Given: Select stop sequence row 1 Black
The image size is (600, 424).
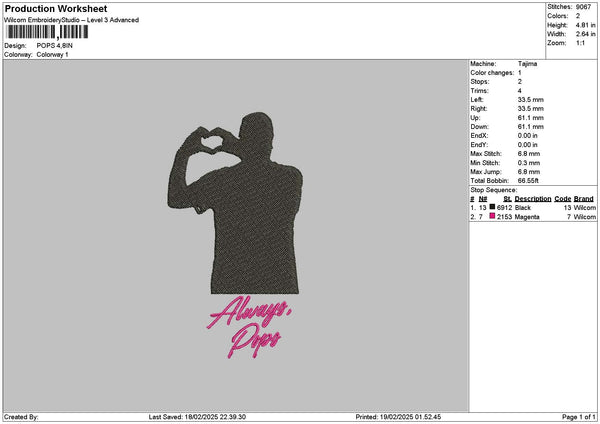Looking at the screenshot, I should [532, 207].
